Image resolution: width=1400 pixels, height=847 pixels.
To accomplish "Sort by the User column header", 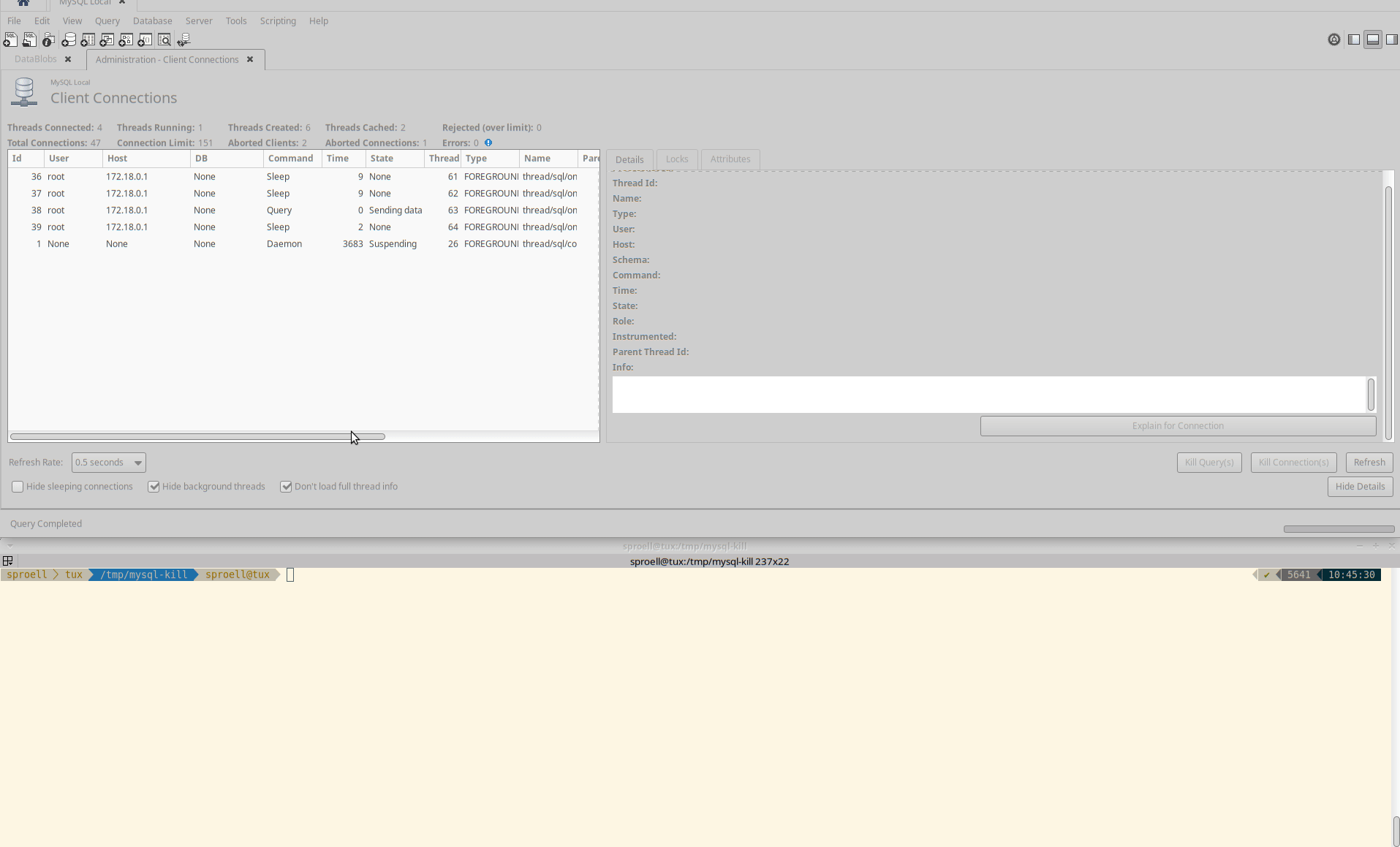I will click(x=73, y=159).
